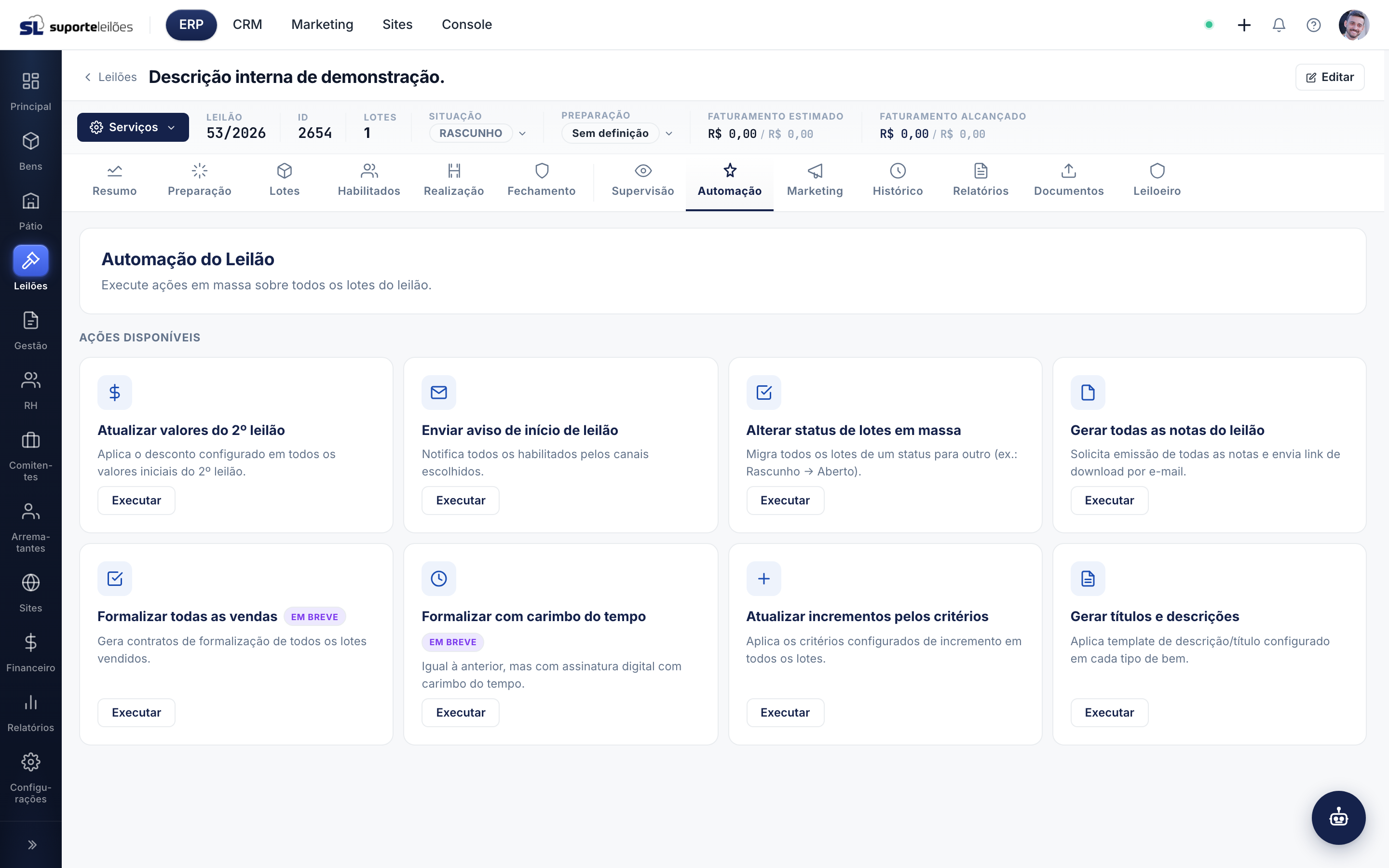The image size is (1389, 868).
Task: Open Configurações gear in sidebar
Action: pos(30,762)
